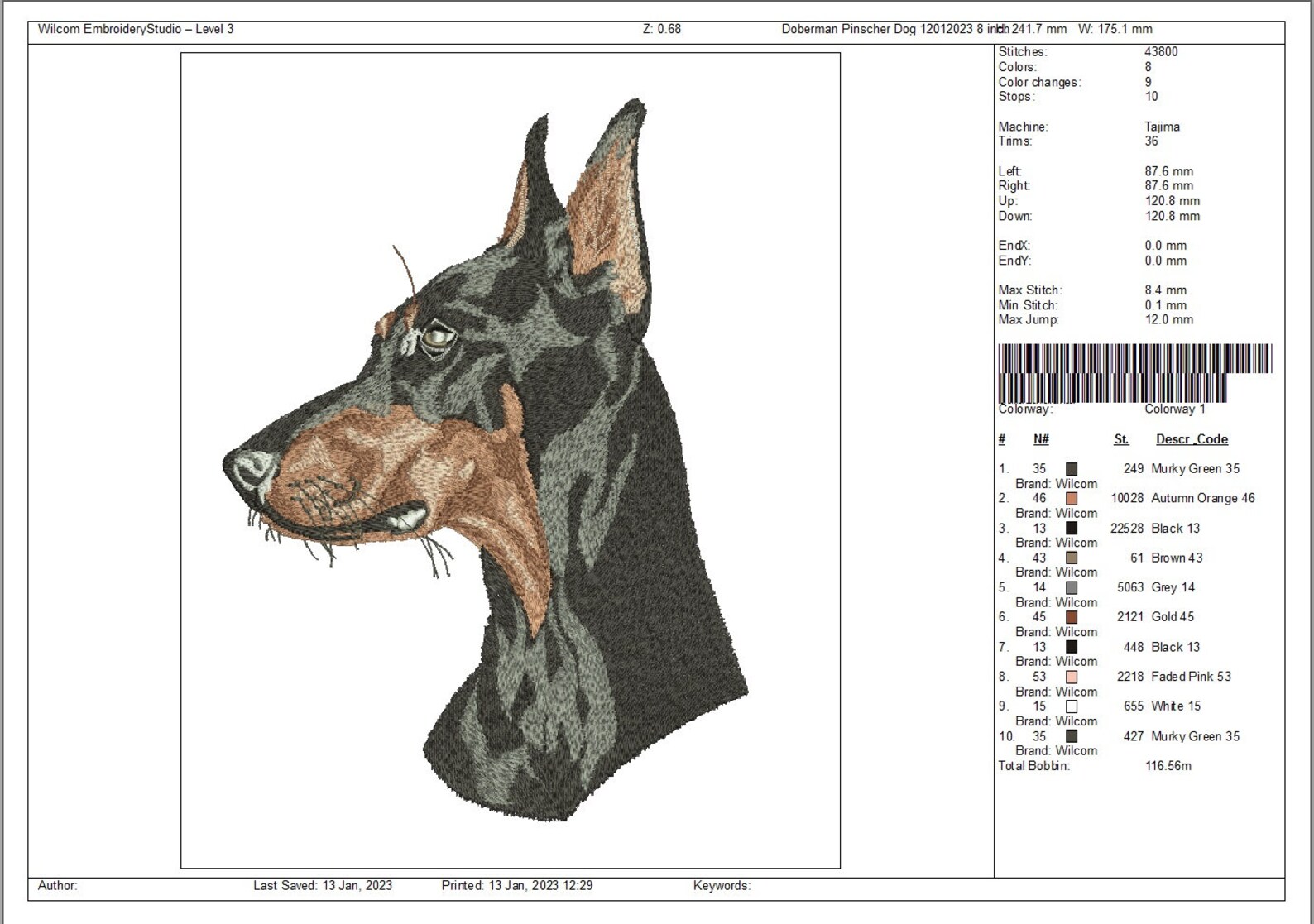Click the Right value '87.6 mm'
This screenshot has height=924, width=1314.
pyautogui.click(x=1168, y=186)
